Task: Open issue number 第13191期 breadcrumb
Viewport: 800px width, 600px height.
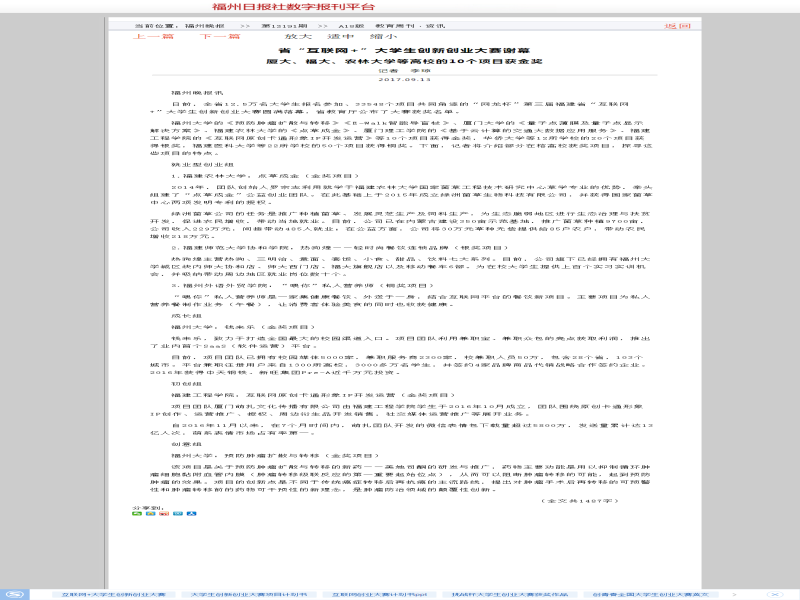Action: (x=284, y=26)
